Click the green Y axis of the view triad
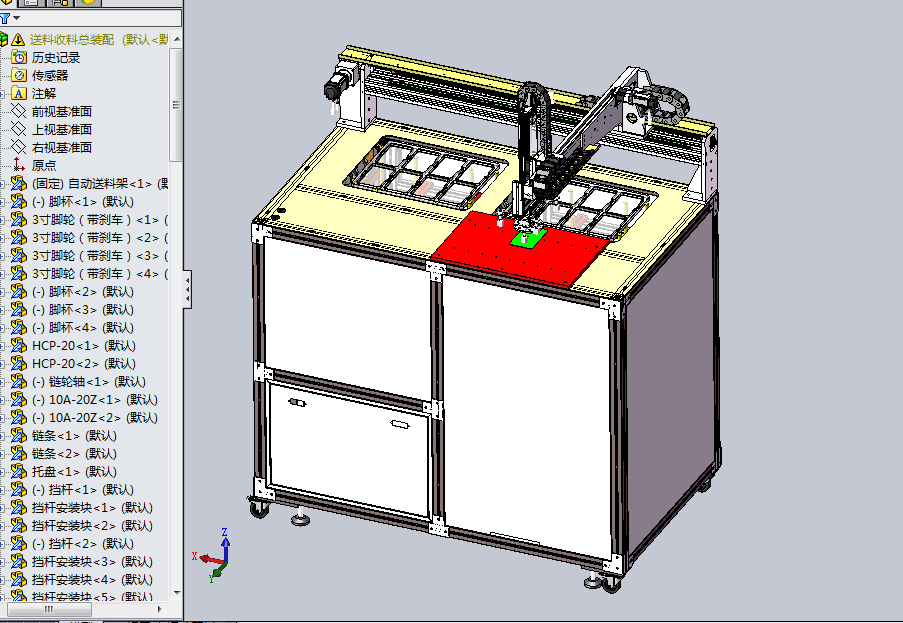The height and width of the screenshot is (623, 903). 217,572
